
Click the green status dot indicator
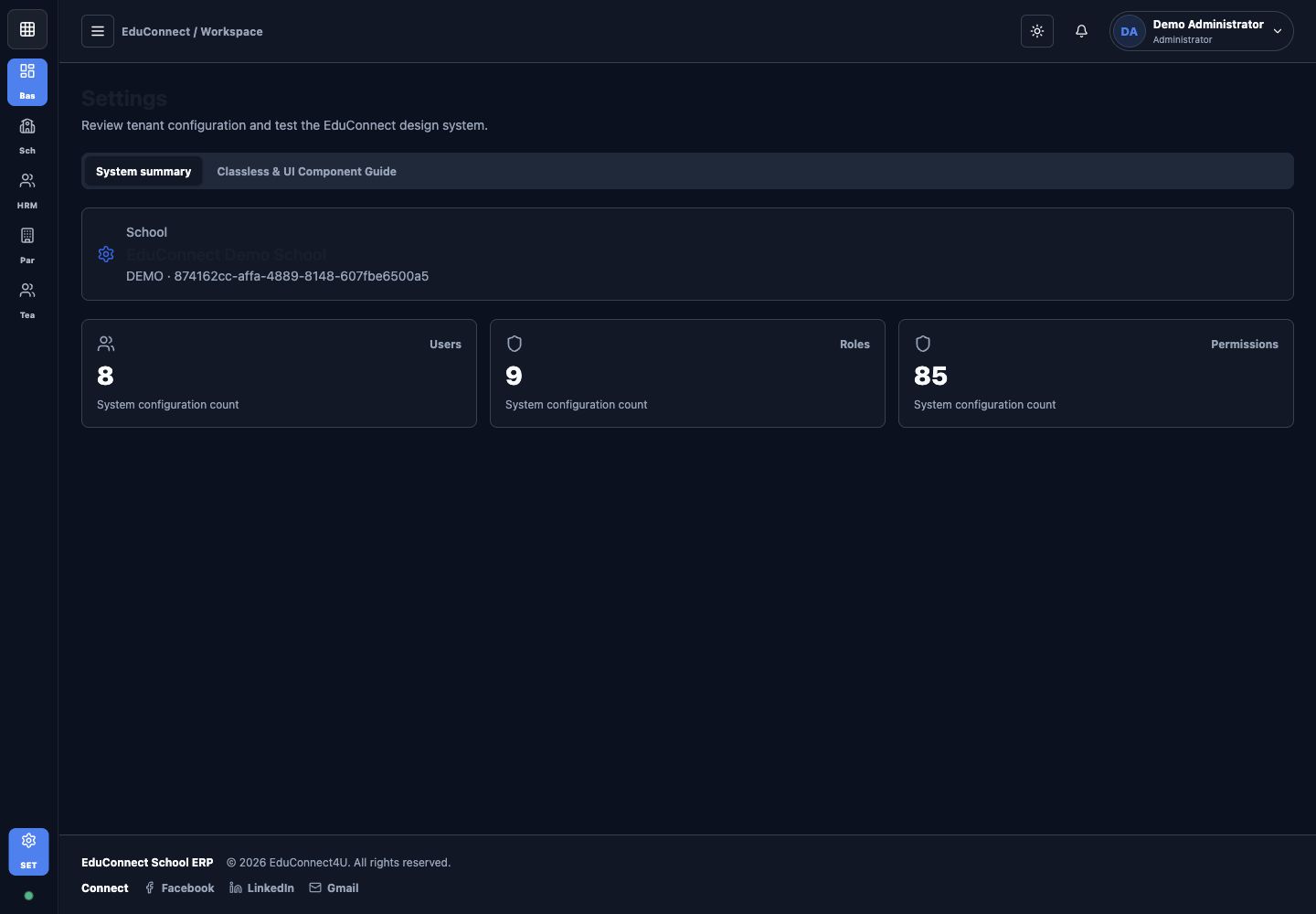tap(28, 896)
